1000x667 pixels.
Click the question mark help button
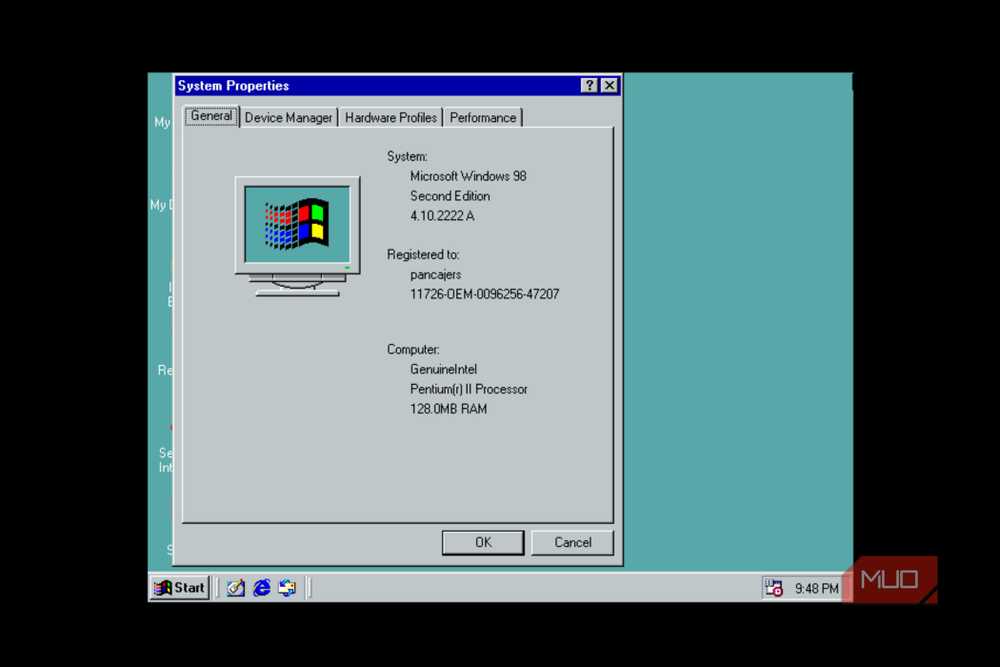(589, 85)
